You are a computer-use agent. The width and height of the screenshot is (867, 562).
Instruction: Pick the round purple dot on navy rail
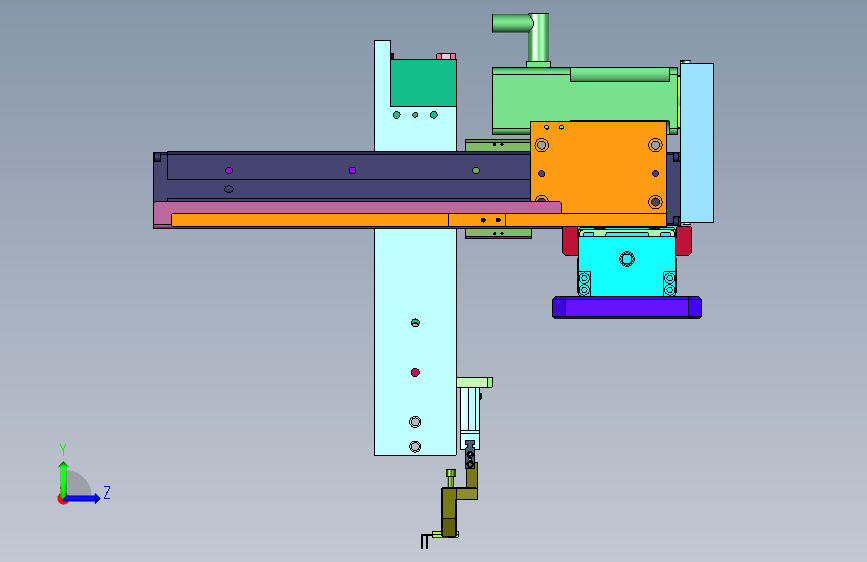pos(229,170)
